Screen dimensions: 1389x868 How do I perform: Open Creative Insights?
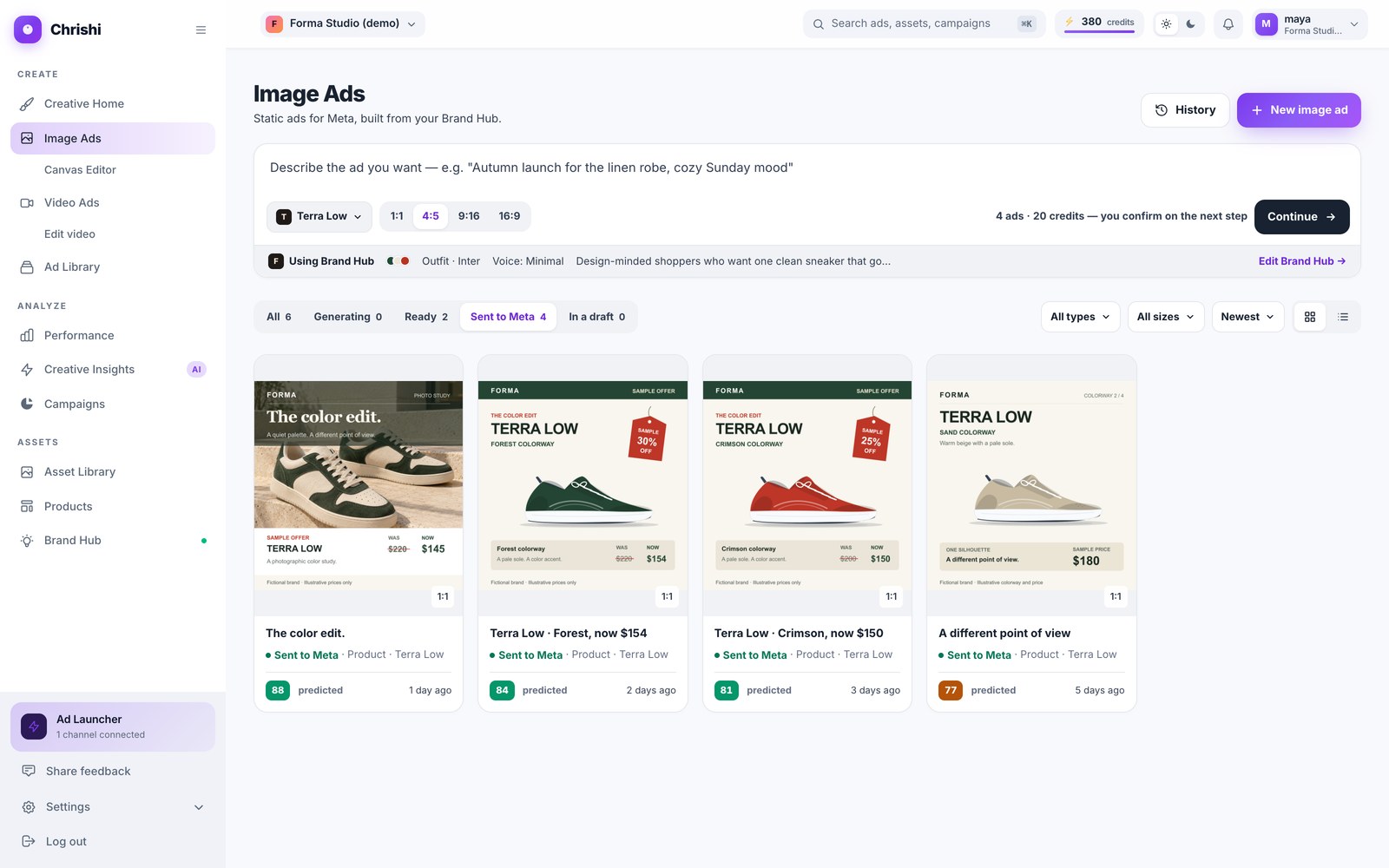click(x=113, y=370)
